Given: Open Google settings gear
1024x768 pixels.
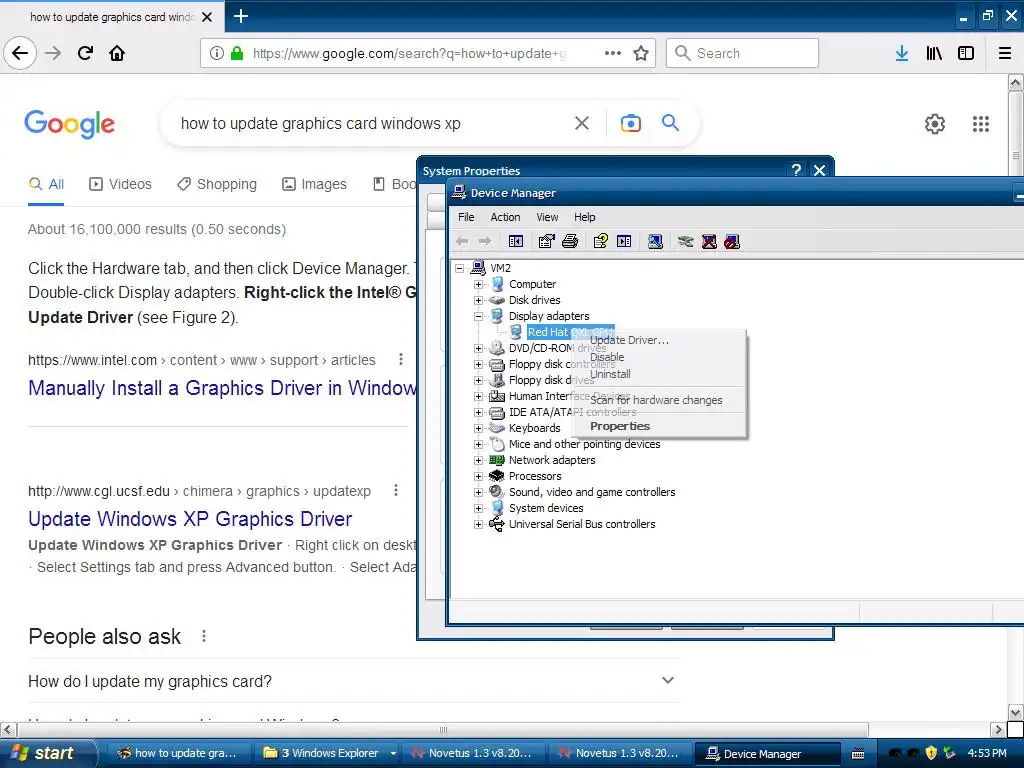Looking at the screenshot, I should tap(935, 123).
